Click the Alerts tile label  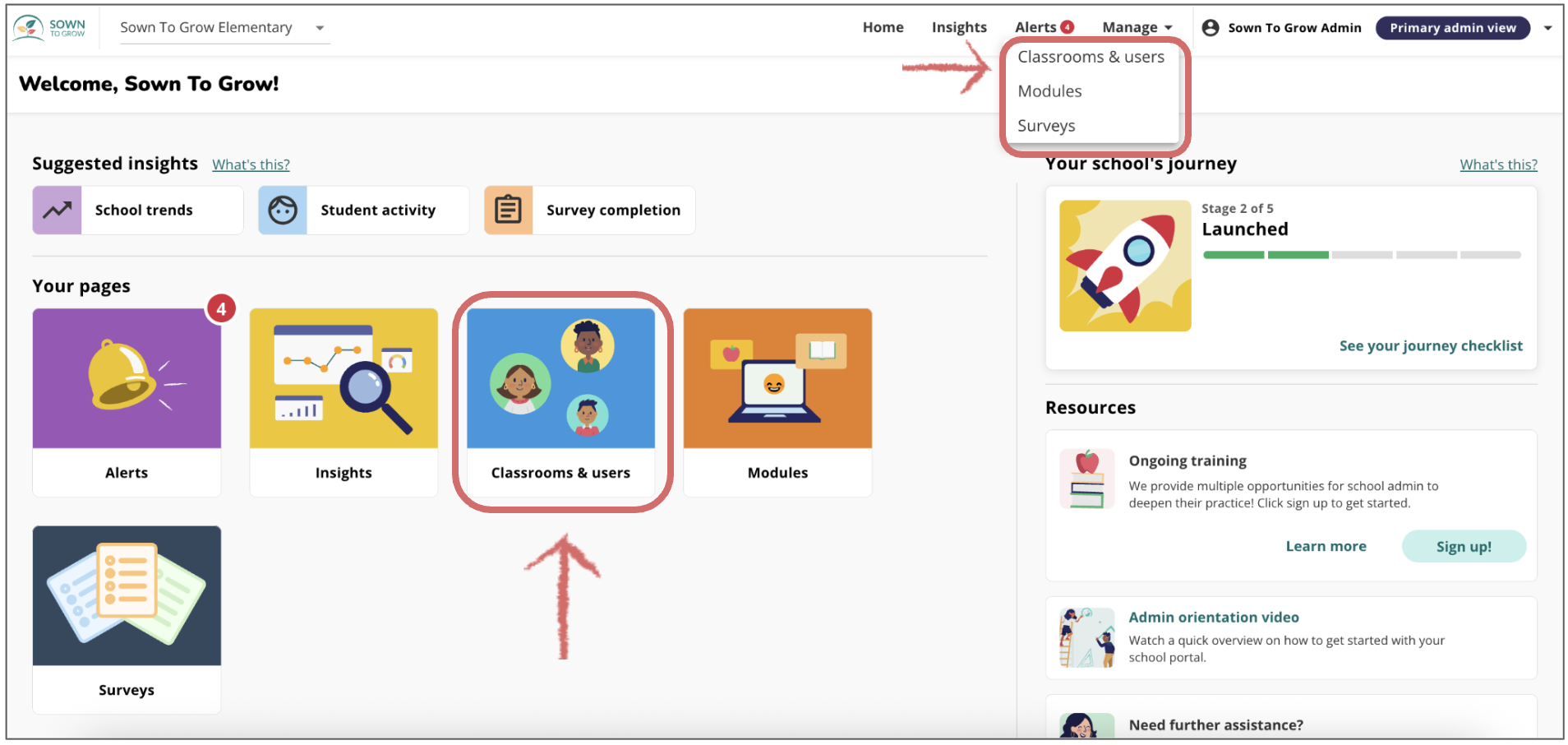click(127, 473)
